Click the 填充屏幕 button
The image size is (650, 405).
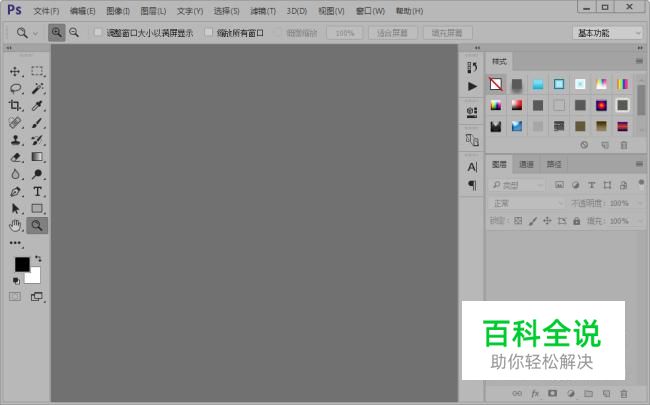click(447, 33)
